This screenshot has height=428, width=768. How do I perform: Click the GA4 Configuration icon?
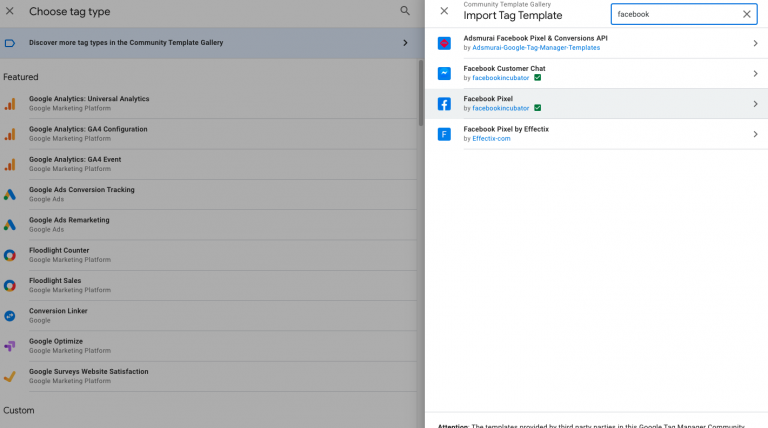coord(10,134)
